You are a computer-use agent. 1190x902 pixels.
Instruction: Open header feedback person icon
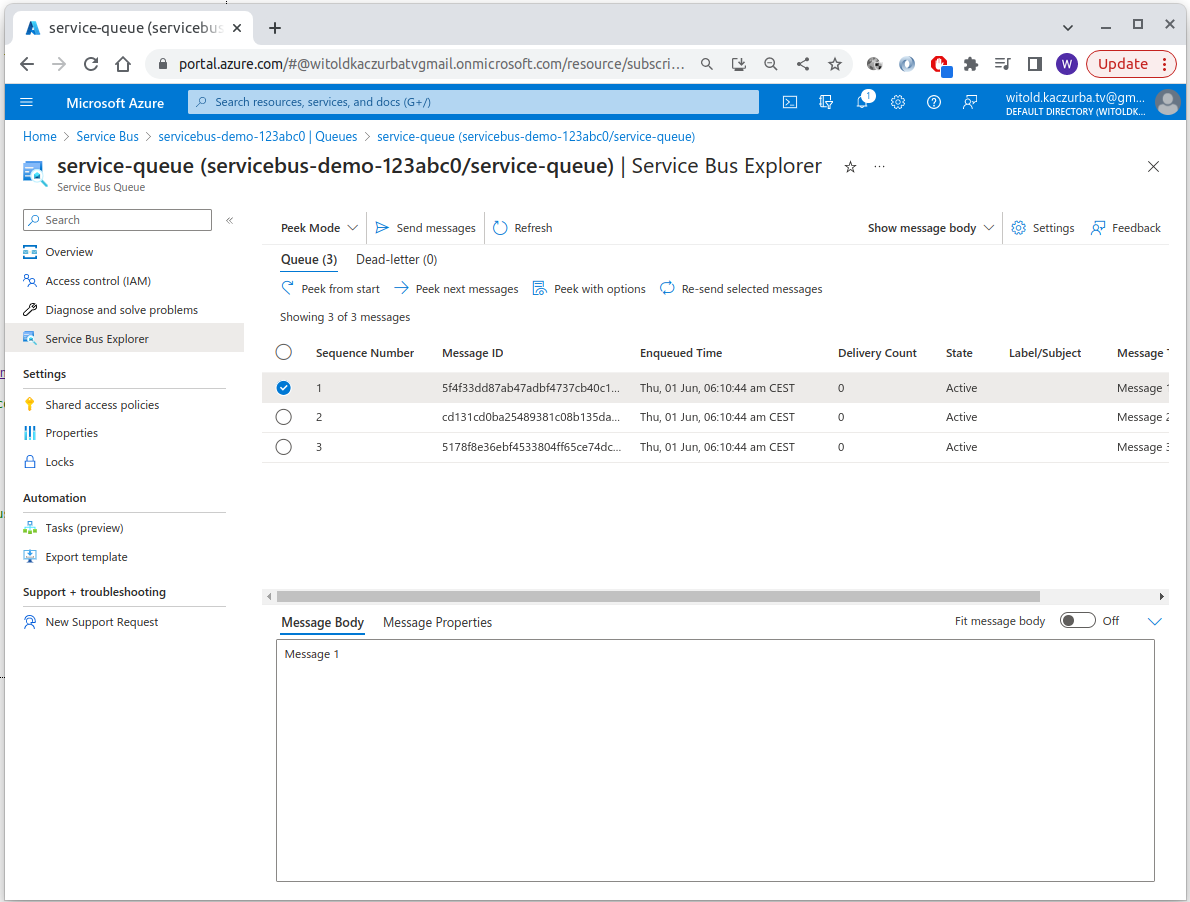coord(969,102)
